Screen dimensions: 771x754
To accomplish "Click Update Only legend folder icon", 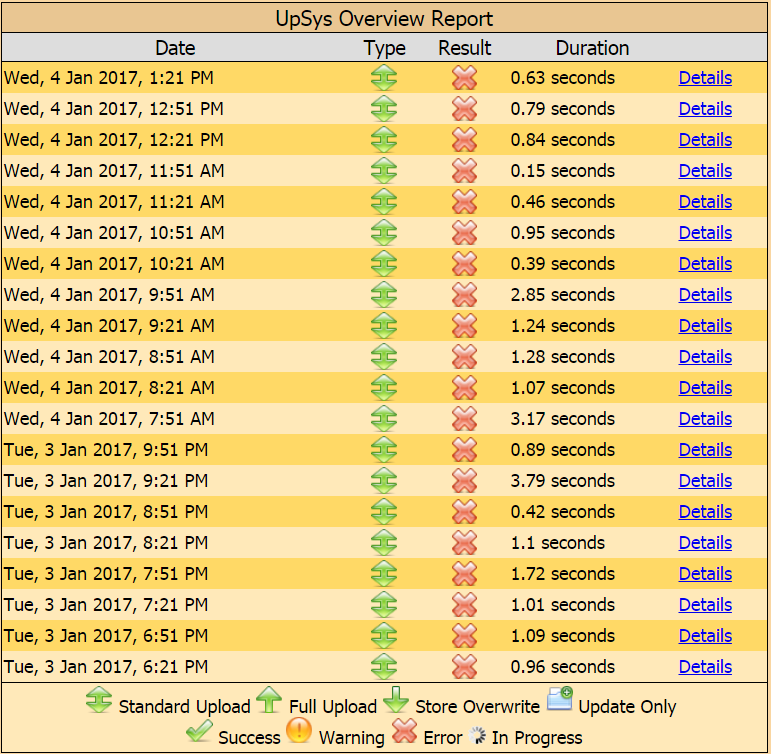I will pyautogui.click(x=560, y=698).
